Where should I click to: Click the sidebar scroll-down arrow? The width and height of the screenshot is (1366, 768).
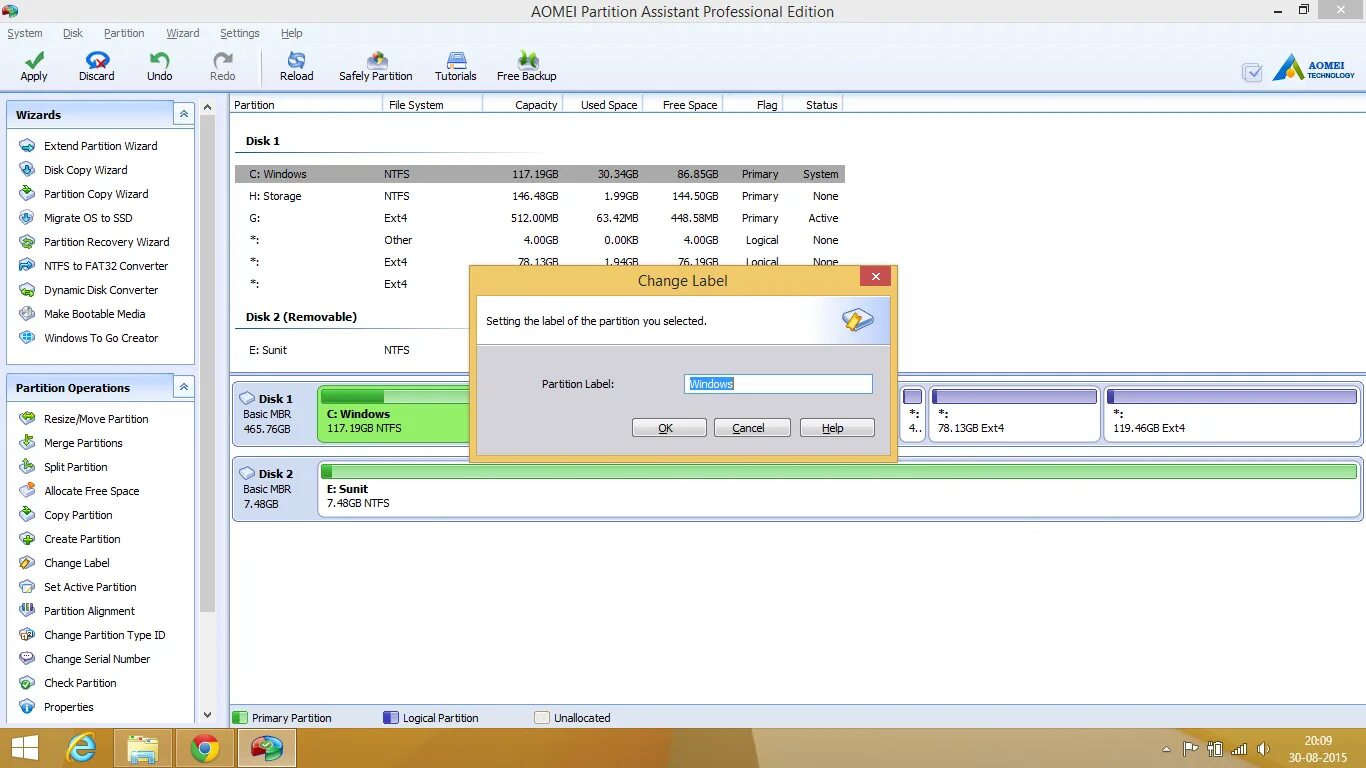[208, 715]
